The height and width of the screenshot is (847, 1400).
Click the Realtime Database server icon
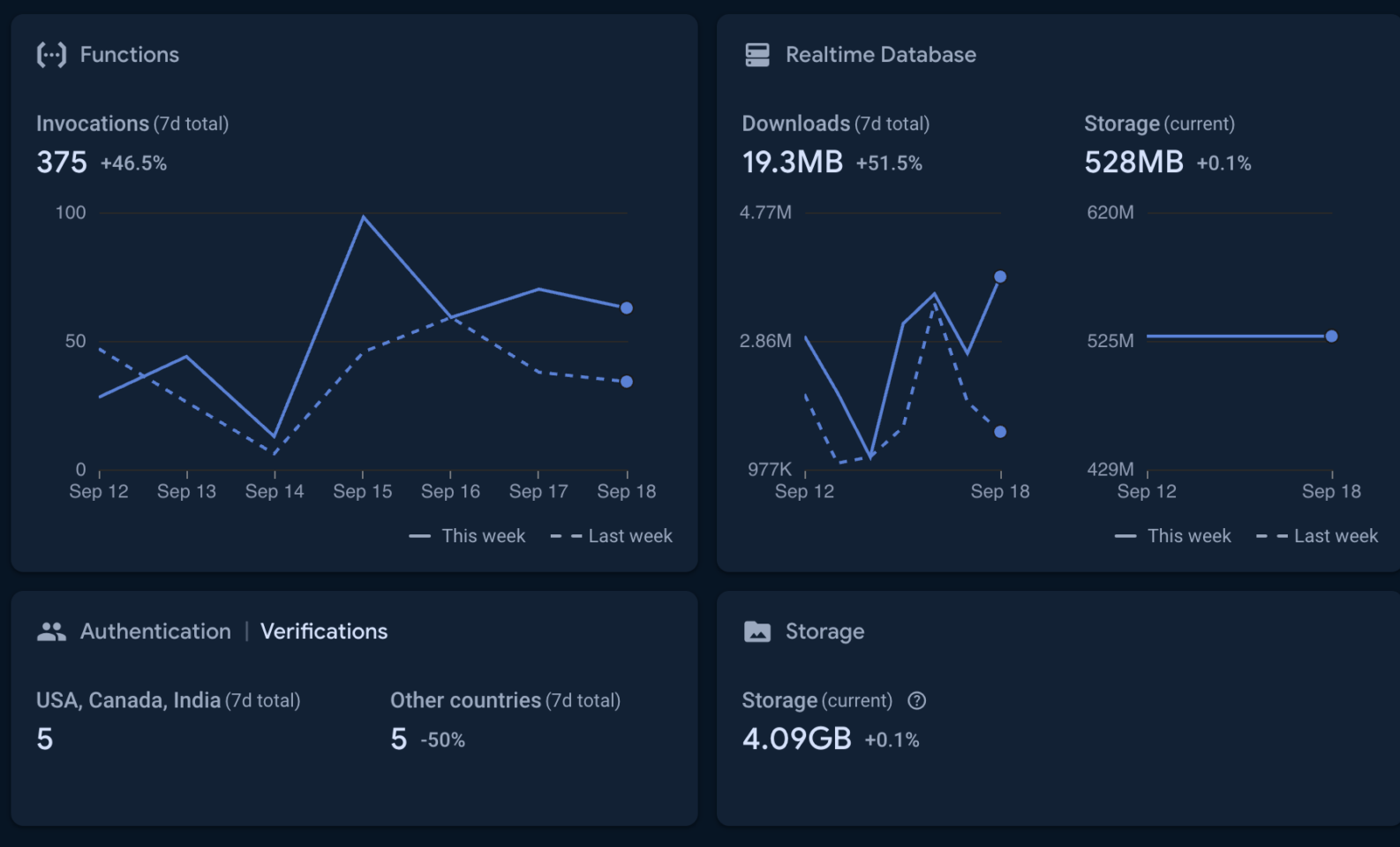pyautogui.click(x=756, y=55)
